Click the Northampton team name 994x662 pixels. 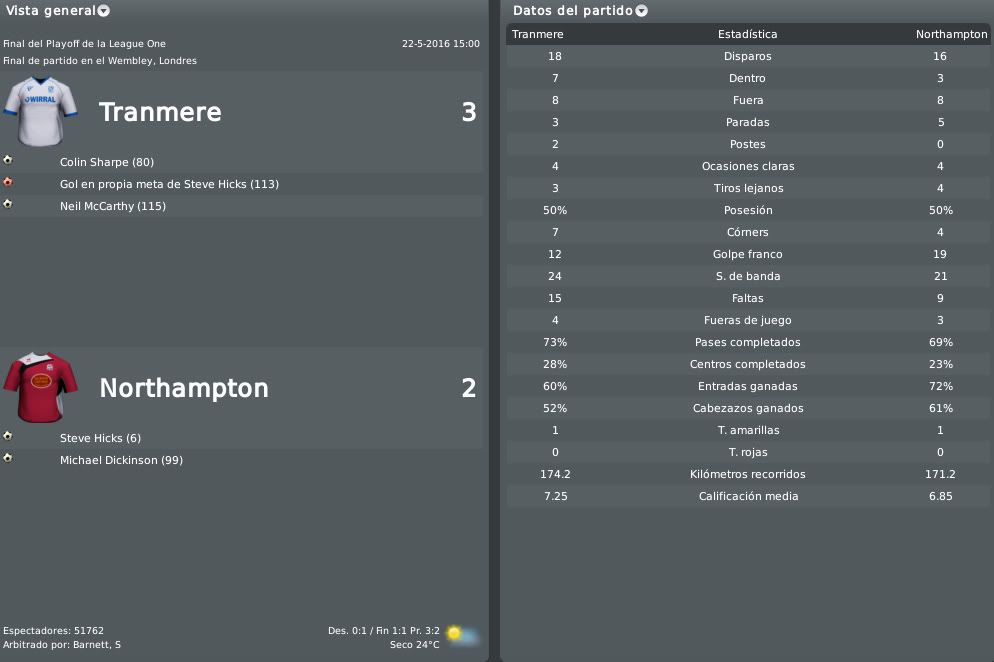point(184,388)
